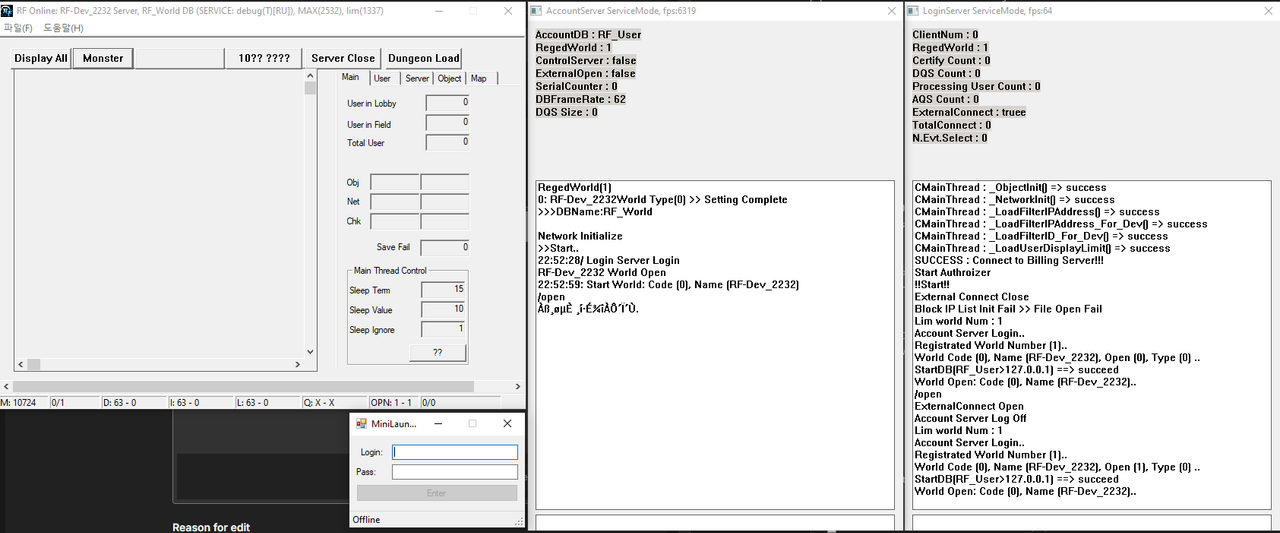Close the MiniLauncher window
Image resolution: width=1280 pixels, height=533 pixels.
(507, 423)
